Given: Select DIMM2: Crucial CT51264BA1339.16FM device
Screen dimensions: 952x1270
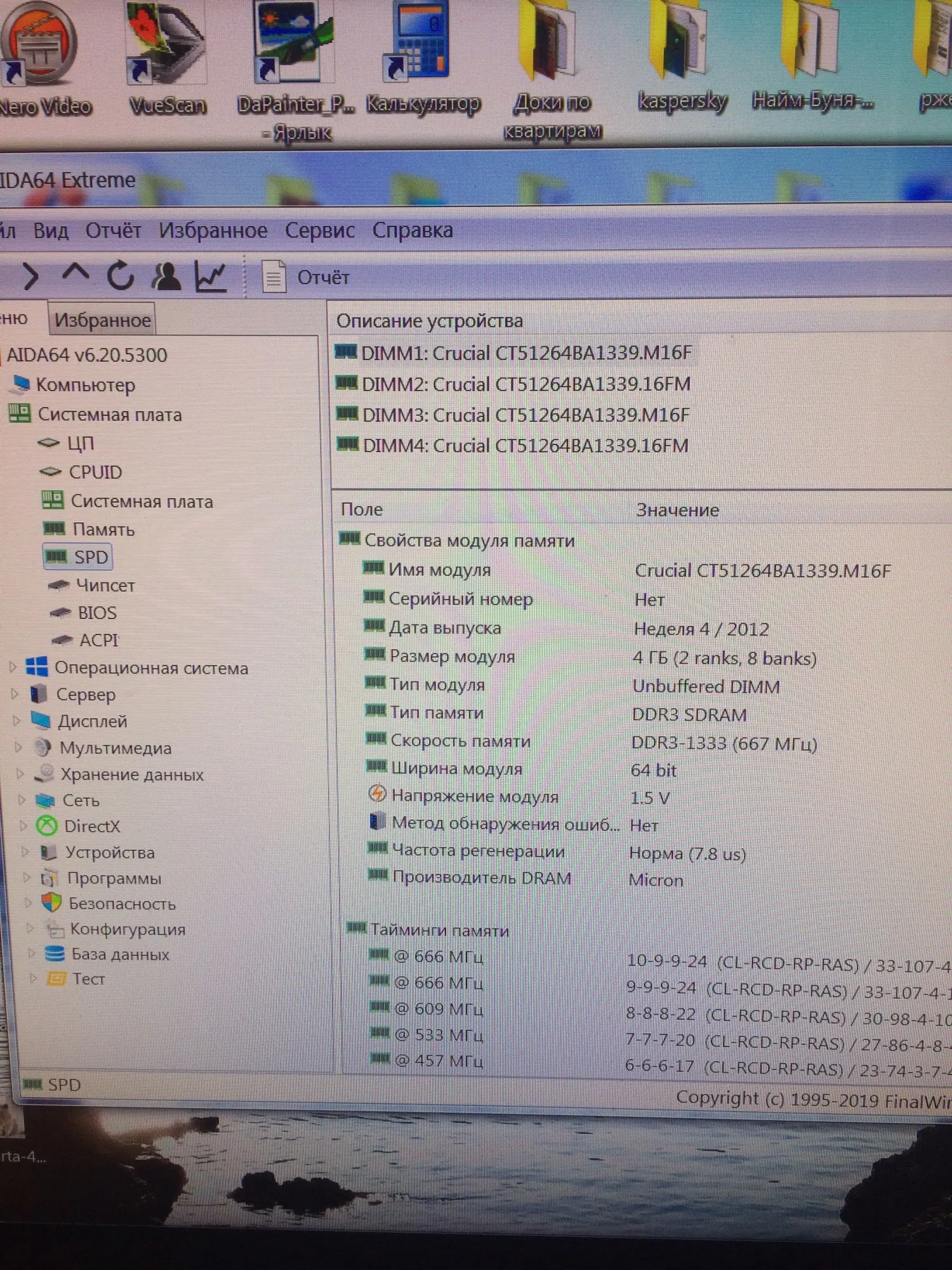Looking at the screenshot, I should coord(513,384).
